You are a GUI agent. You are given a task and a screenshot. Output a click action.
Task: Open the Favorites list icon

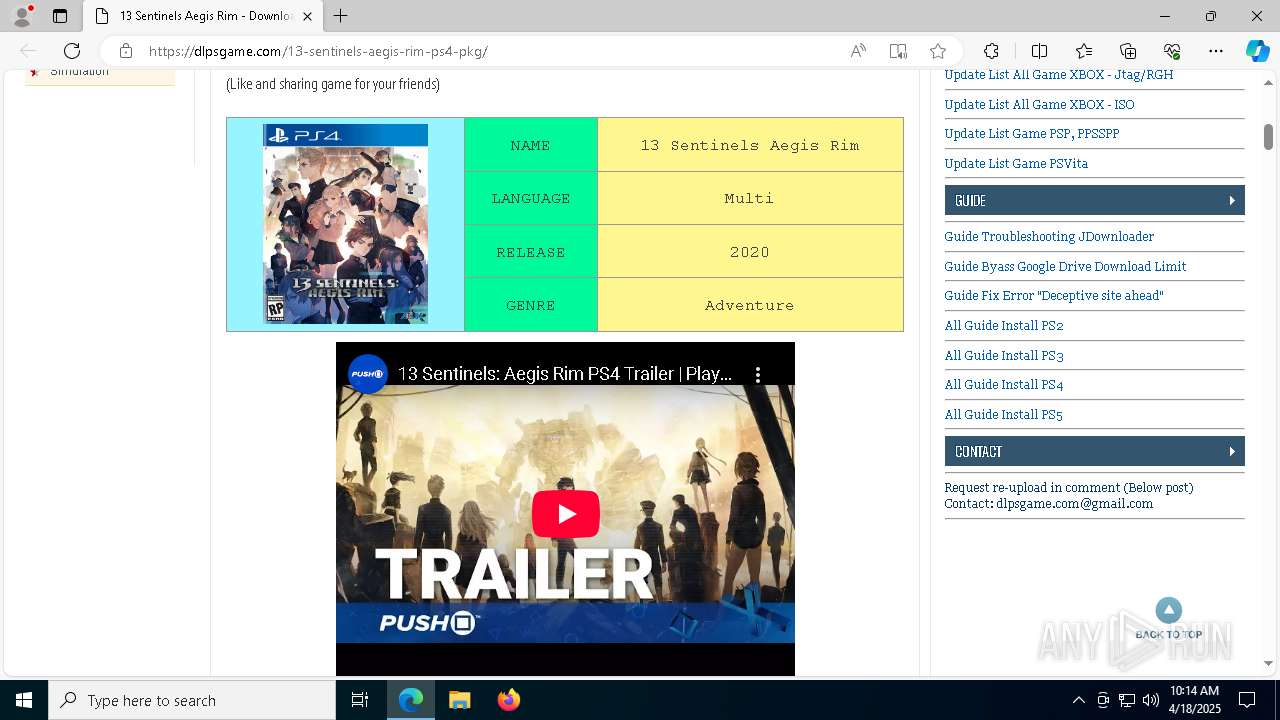pyautogui.click(x=1084, y=51)
